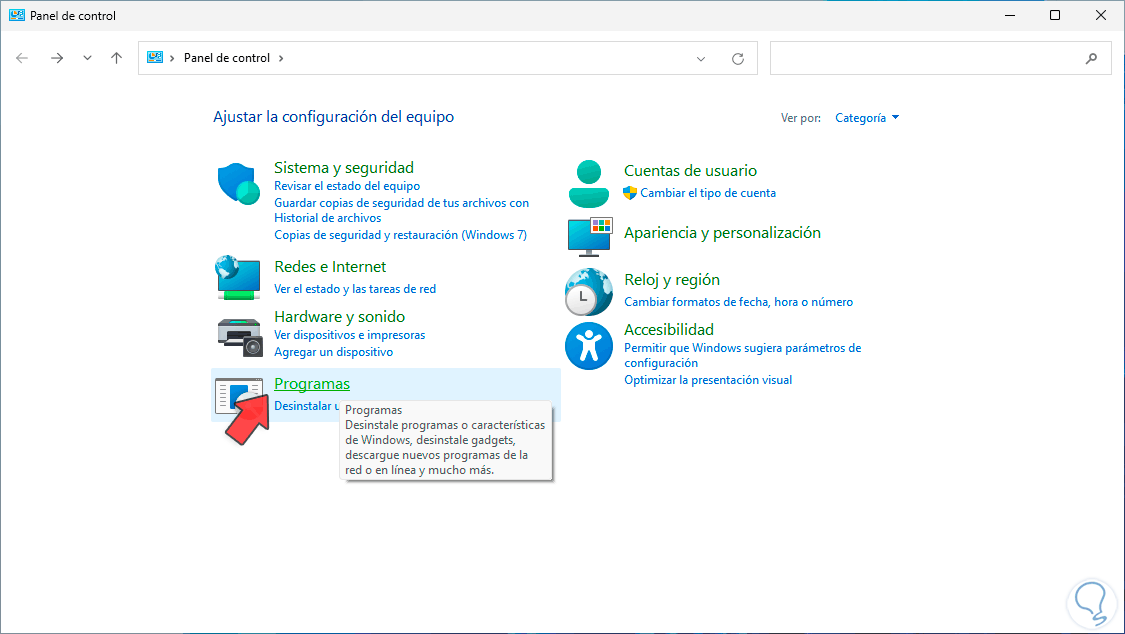Minimize the Panel de control window
Image resolution: width=1125 pixels, height=634 pixels.
click(x=1010, y=15)
